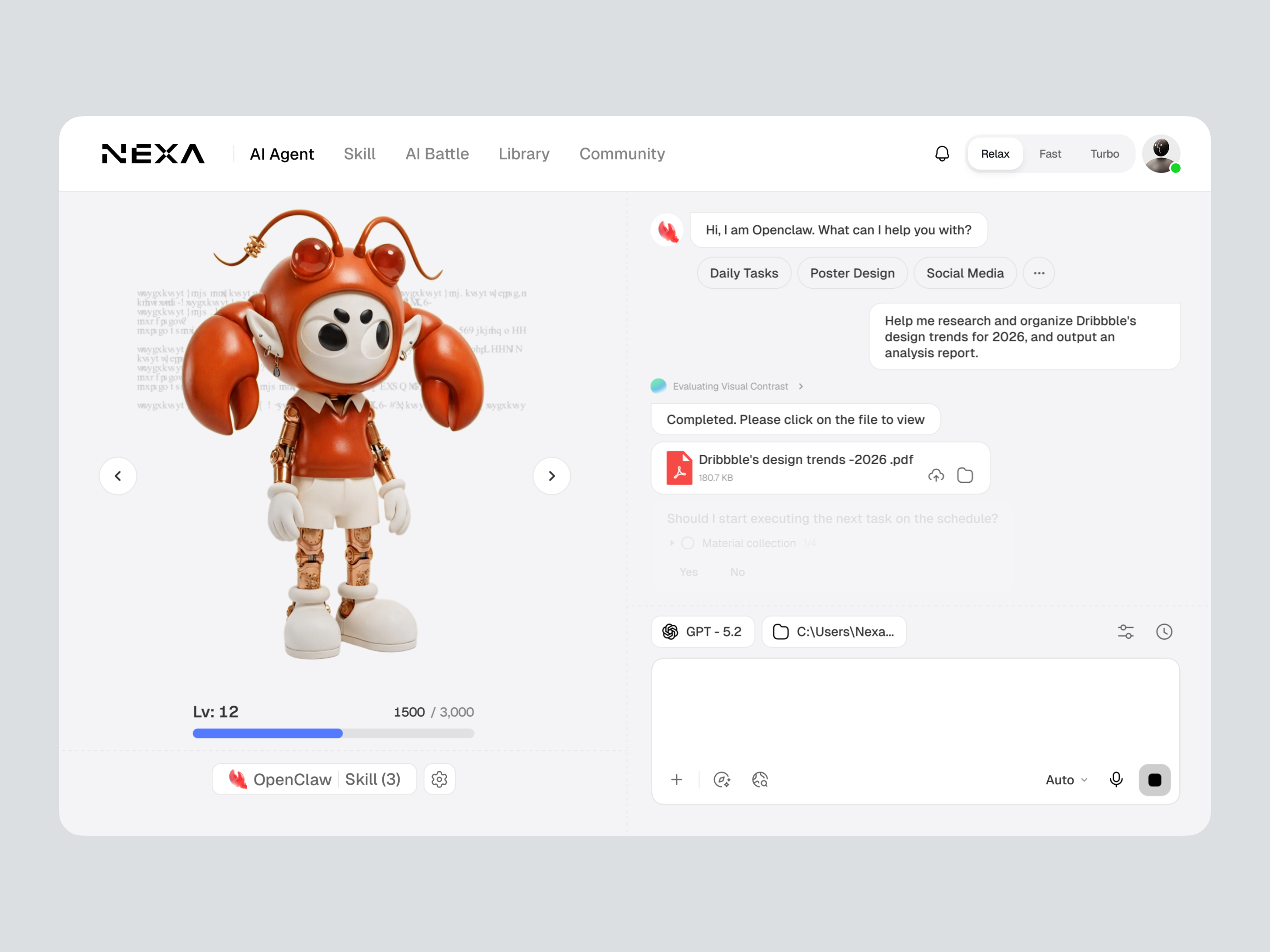1270x952 pixels.
Task: Show next character with right arrow
Action: 551,476
